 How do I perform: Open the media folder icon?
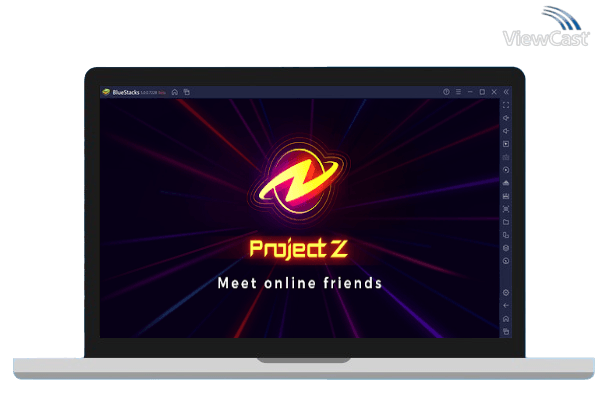point(506,222)
